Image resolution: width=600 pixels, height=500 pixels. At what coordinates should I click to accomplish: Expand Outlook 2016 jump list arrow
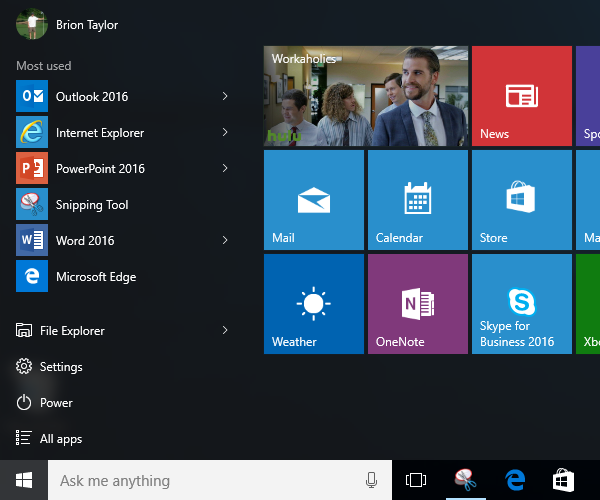pyautogui.click(x=225, y=96)
